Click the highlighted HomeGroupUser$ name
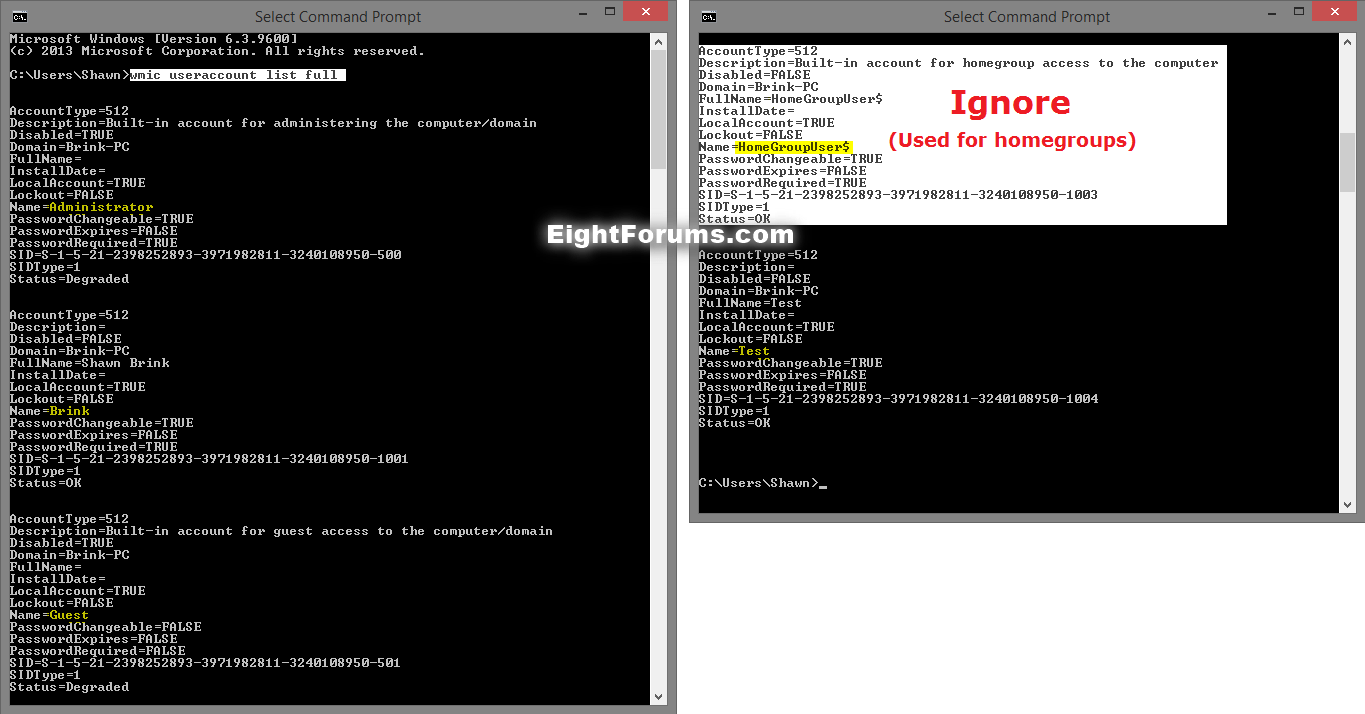The height and width of the screenshot is (714, 1365). click(x=794, y=147)
